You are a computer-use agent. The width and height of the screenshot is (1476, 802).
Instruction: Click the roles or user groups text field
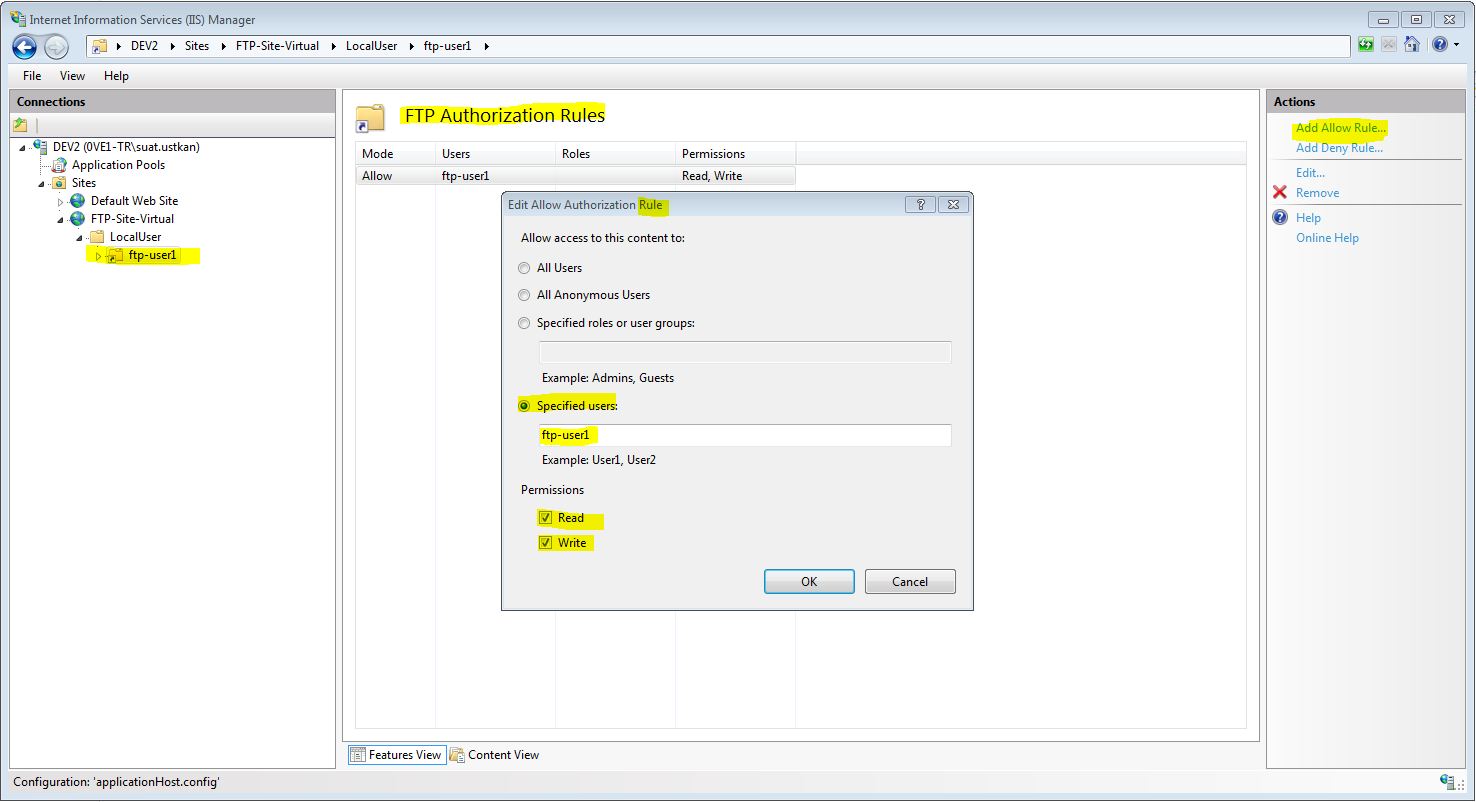pos(745,352)
